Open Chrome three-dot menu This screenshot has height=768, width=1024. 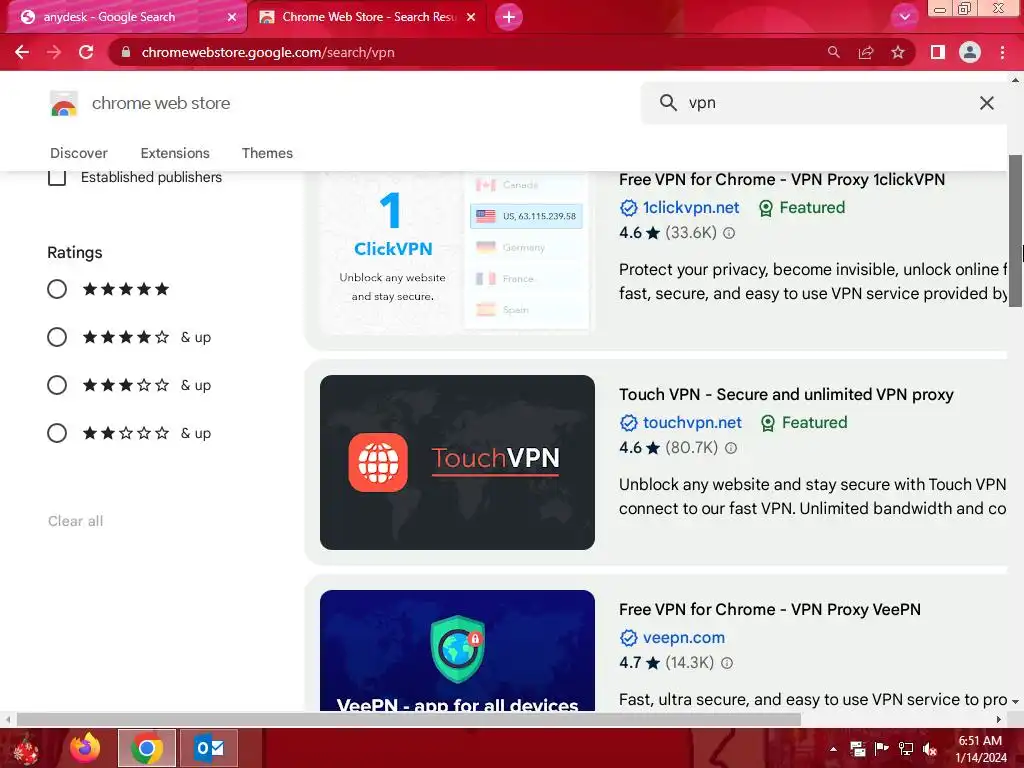click(1002, 52)
